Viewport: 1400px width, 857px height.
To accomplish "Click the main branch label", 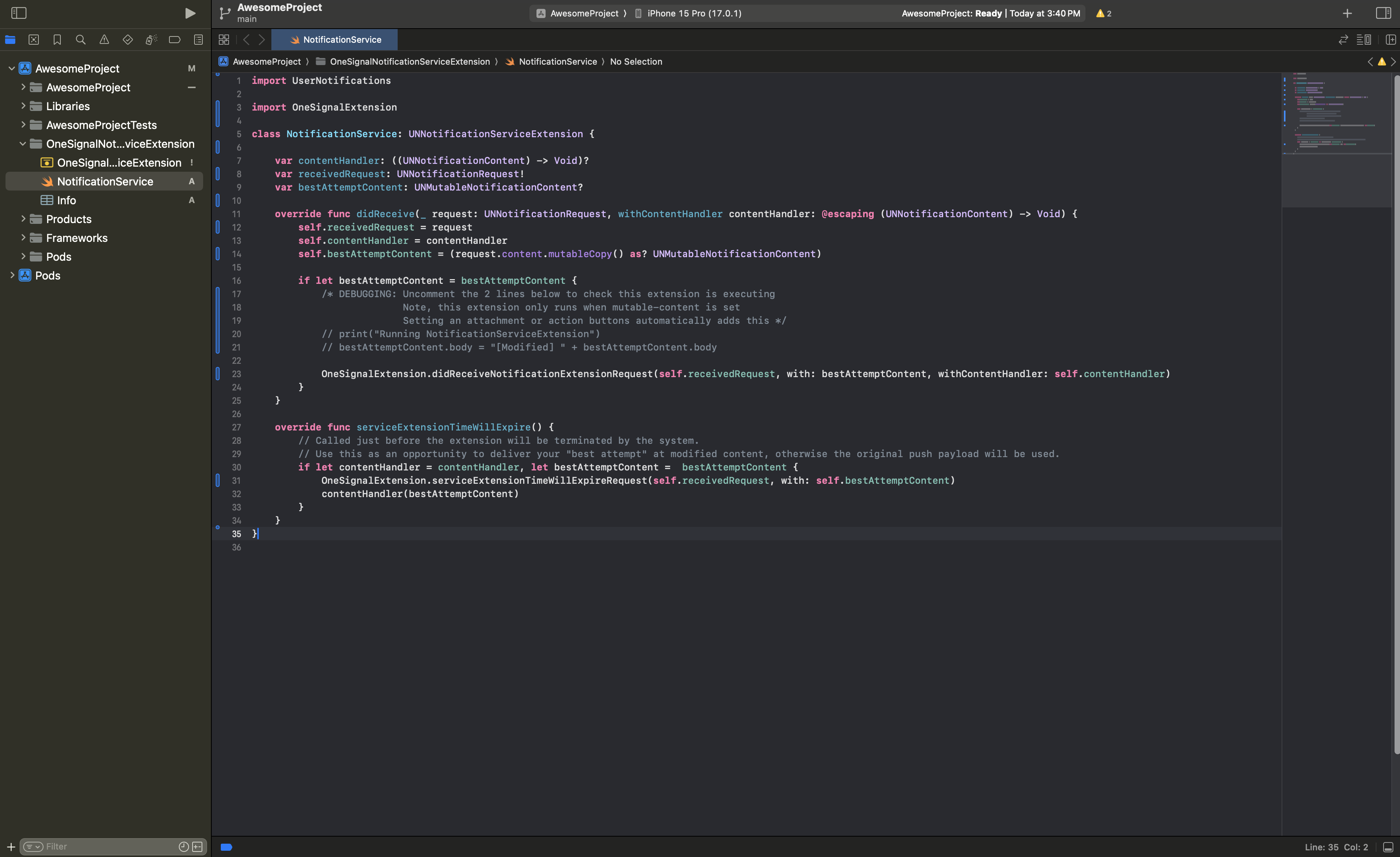I will pos(247,19).
